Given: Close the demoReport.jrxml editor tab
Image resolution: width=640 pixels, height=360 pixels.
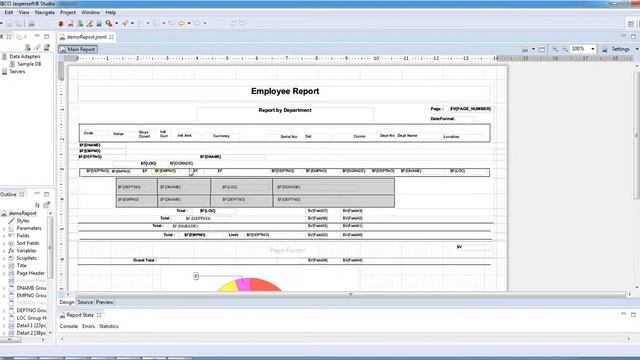Looking at the screenshot, I should [111, 37].
